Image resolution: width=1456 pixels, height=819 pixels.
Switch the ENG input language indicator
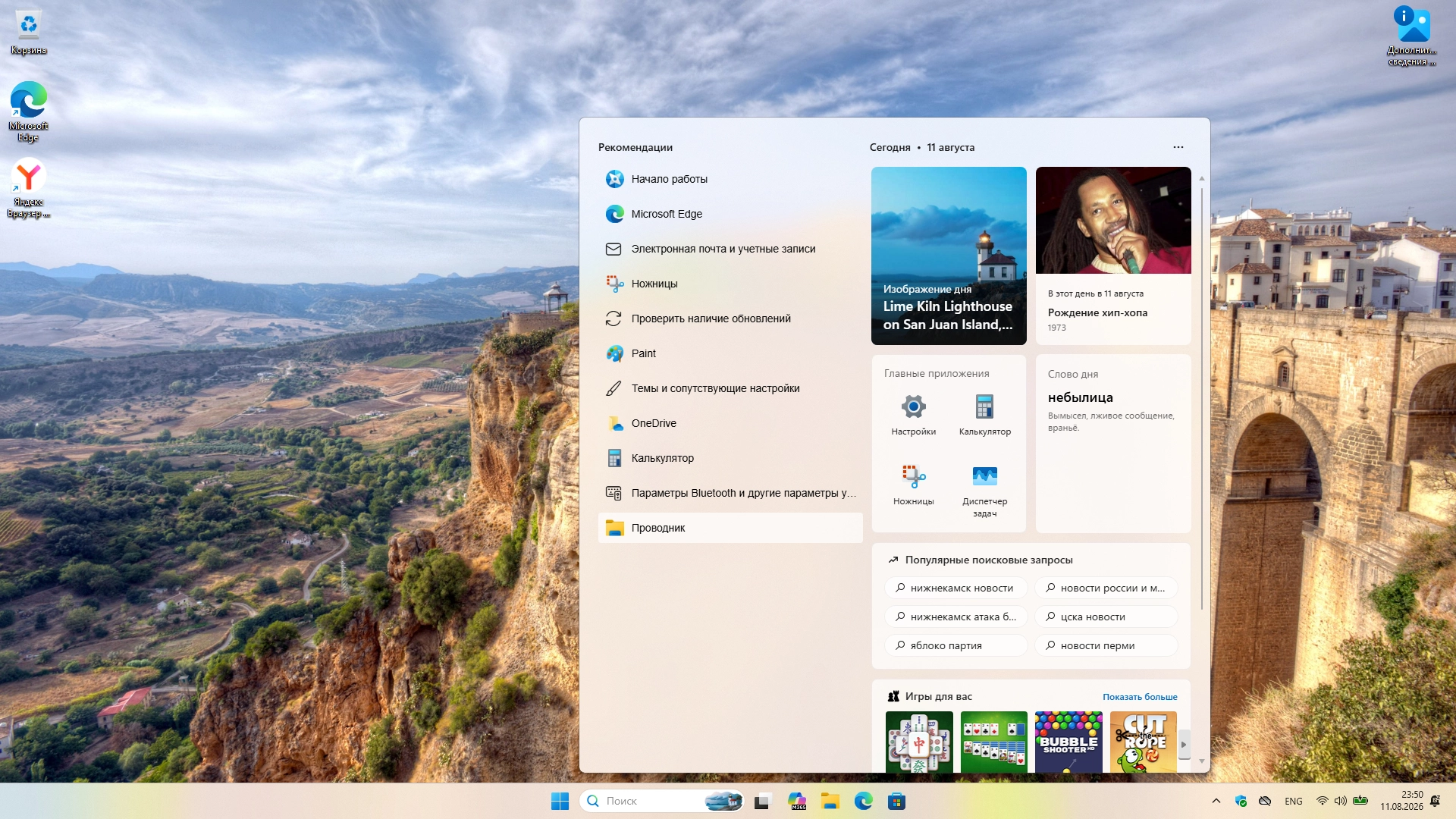pyautogui.click(x=1294, y=801)
